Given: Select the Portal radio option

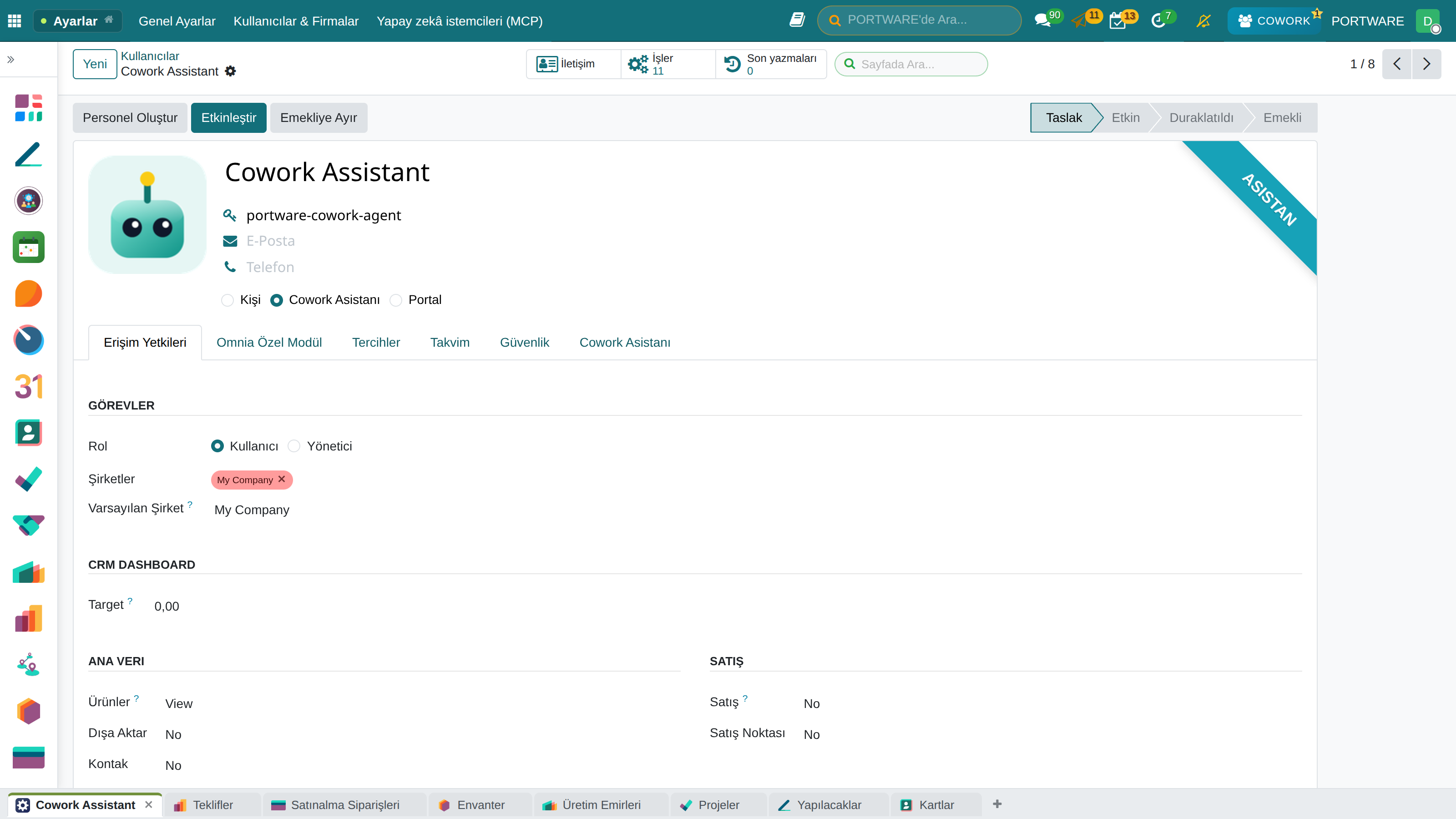Looking at the screenshot, I should click(x=396, y=300).
